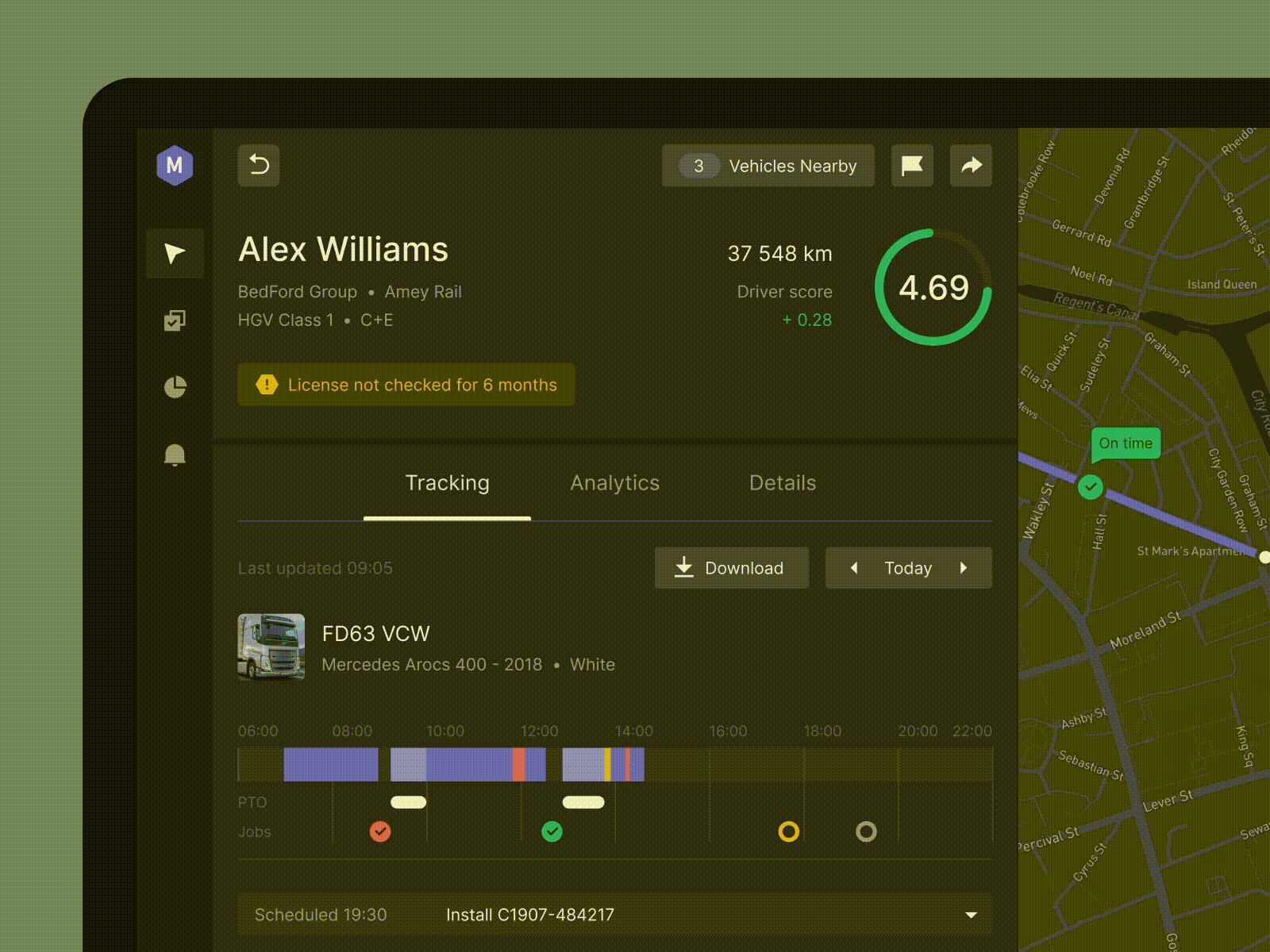Select the first purple timeline block after 06:00
This screenshot has width=1270, height=952.
[x=331, y=765]
